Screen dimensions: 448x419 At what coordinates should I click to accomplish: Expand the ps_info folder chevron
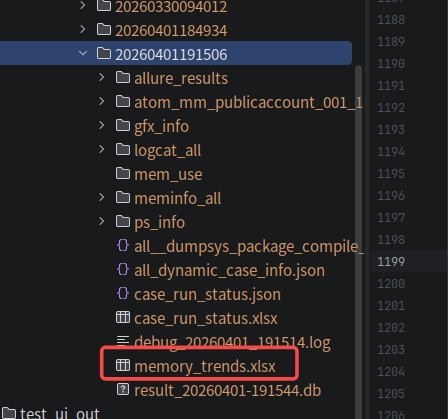[x=102, y=221]
